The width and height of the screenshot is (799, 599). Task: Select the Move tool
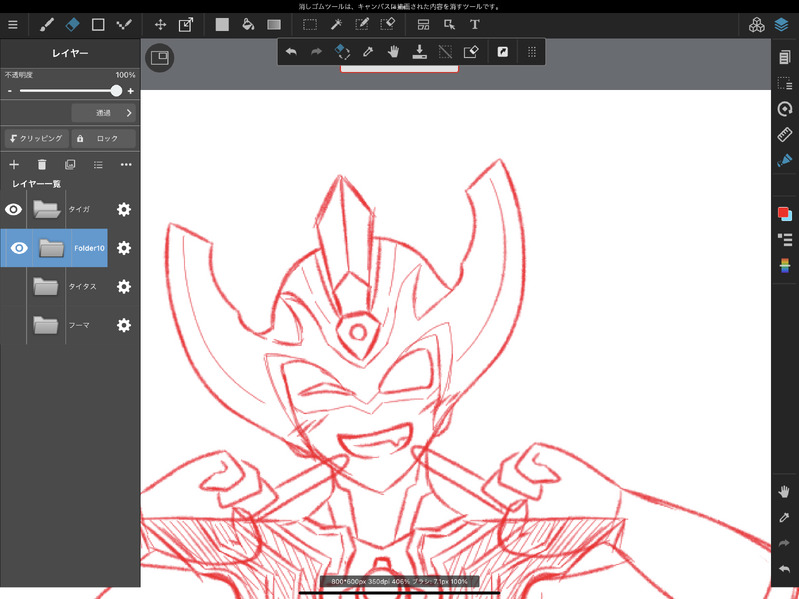point(161,24)
